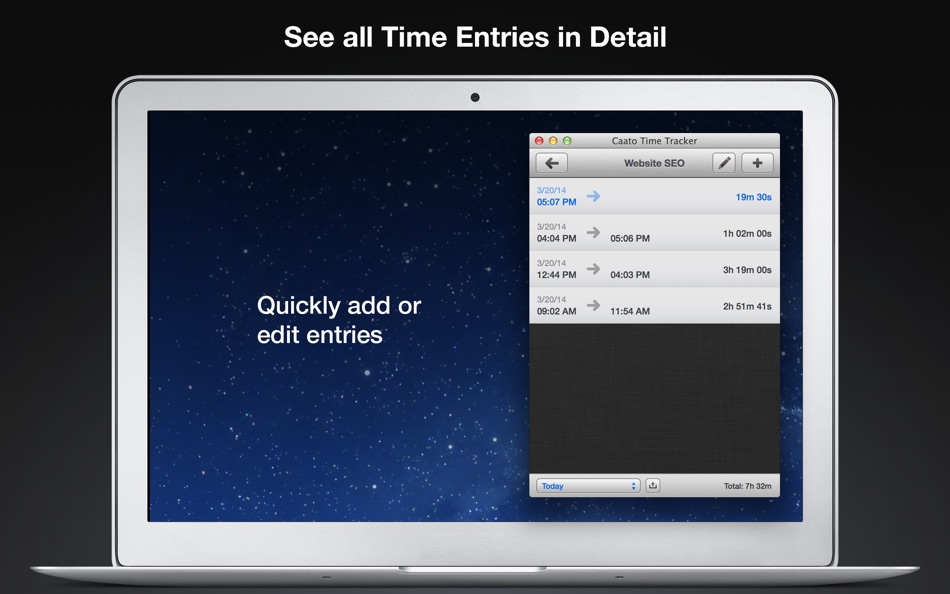Select the 19m 30s running duration

(x=753, y=197)
